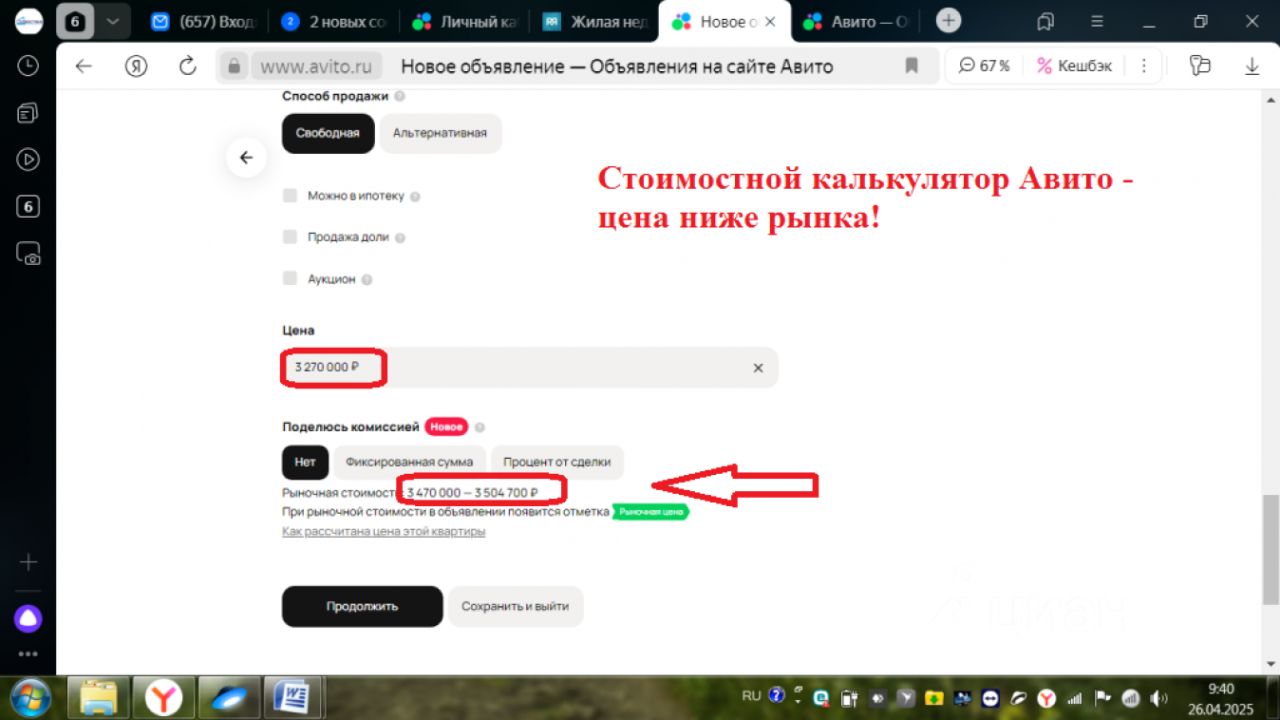Screen dimensions: 1280x720
Task: Reload the page with the refresh icon
Action: coord(187,66)
